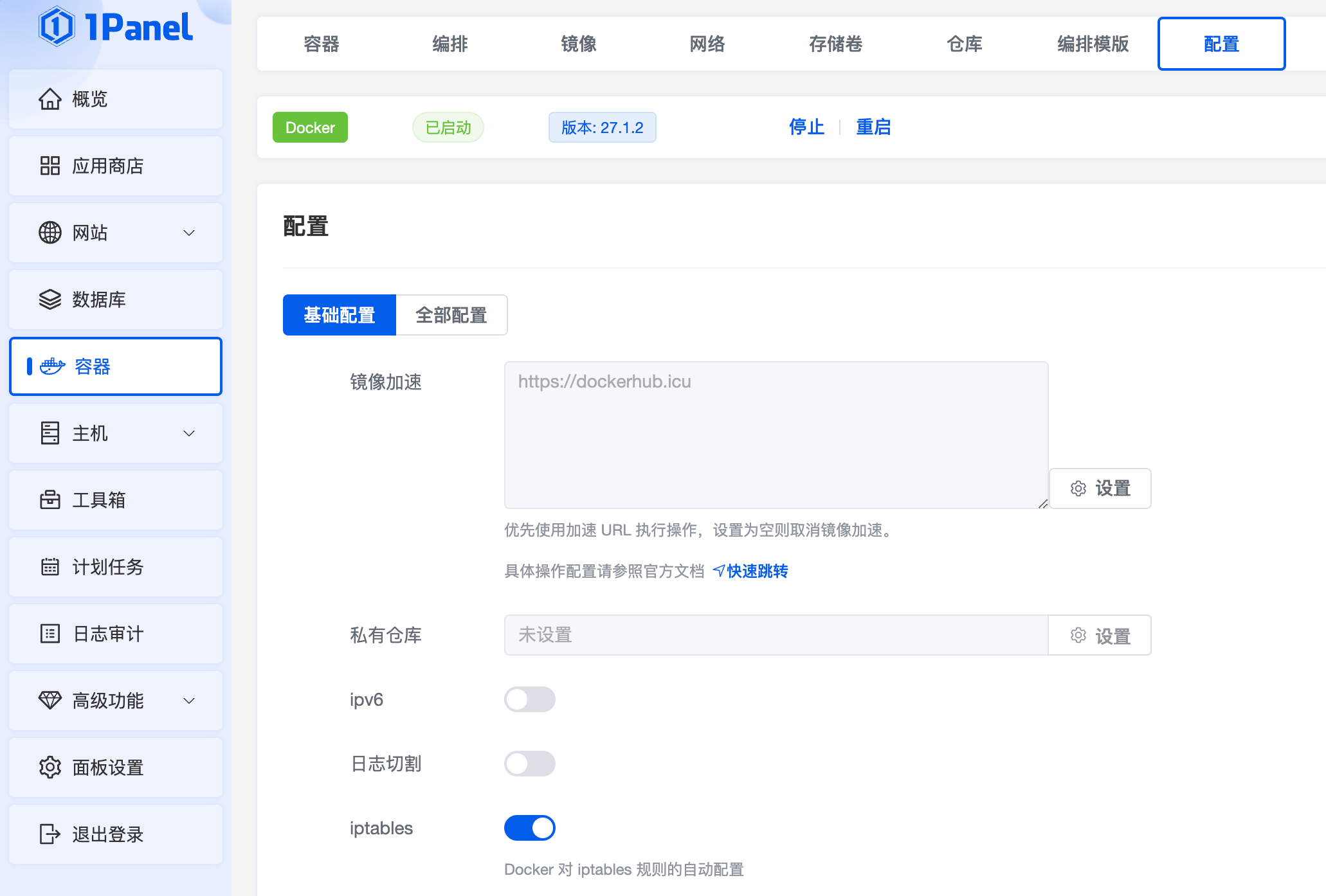Click the logout door icon
Image resolution: width=1326 pixels, height=896 pixels.
pyautogui.click(x=50, y=834)
